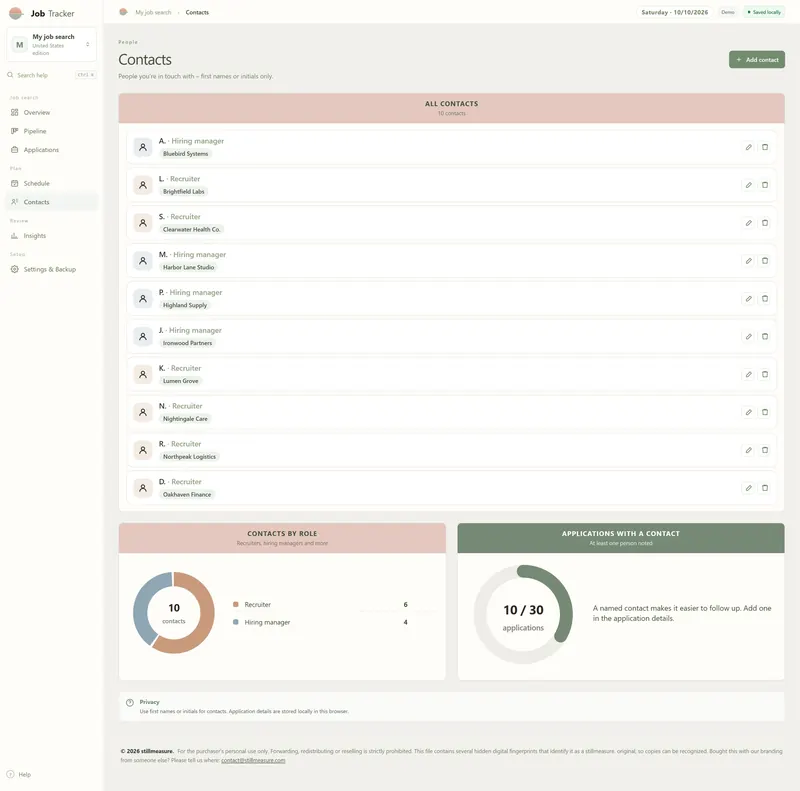This screenshot has height=791, width=800.
Task: Click the Privacy help question icon
Action: [x=130, y=703]
